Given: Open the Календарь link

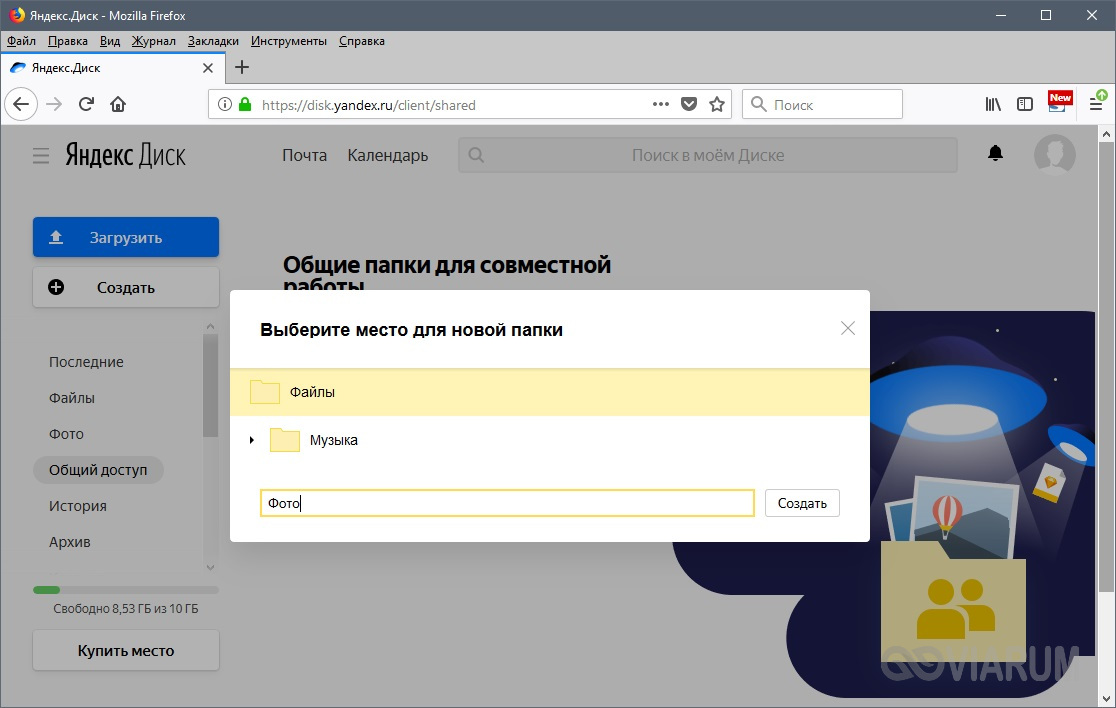Looking at the screenshot, I should pyautogui.click(x=388, y=155).
